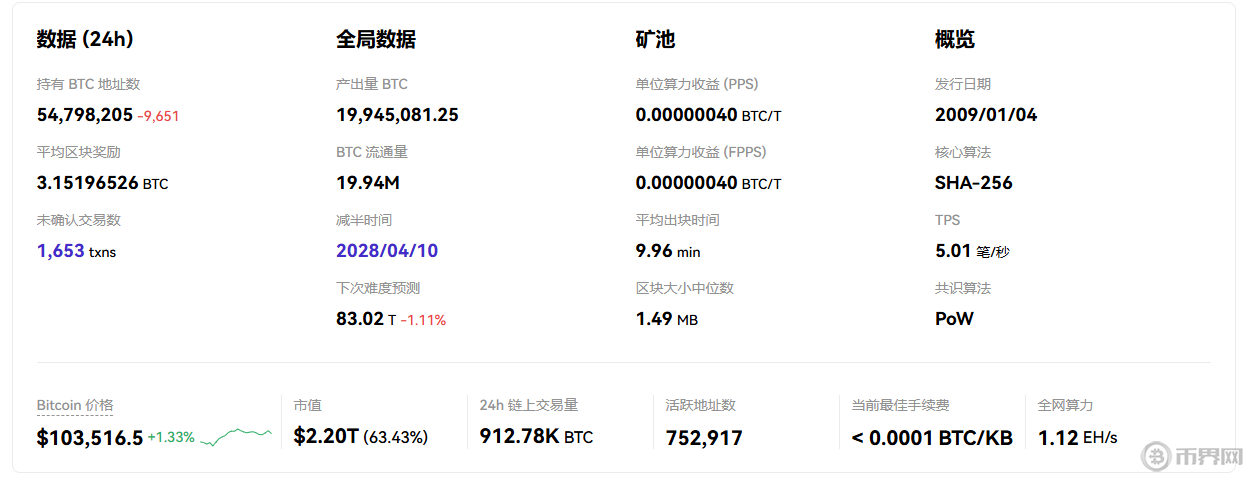1254x484 pixels.
Task: Select the unconfirmed transactions value 1,653
Action: point(61,251)
